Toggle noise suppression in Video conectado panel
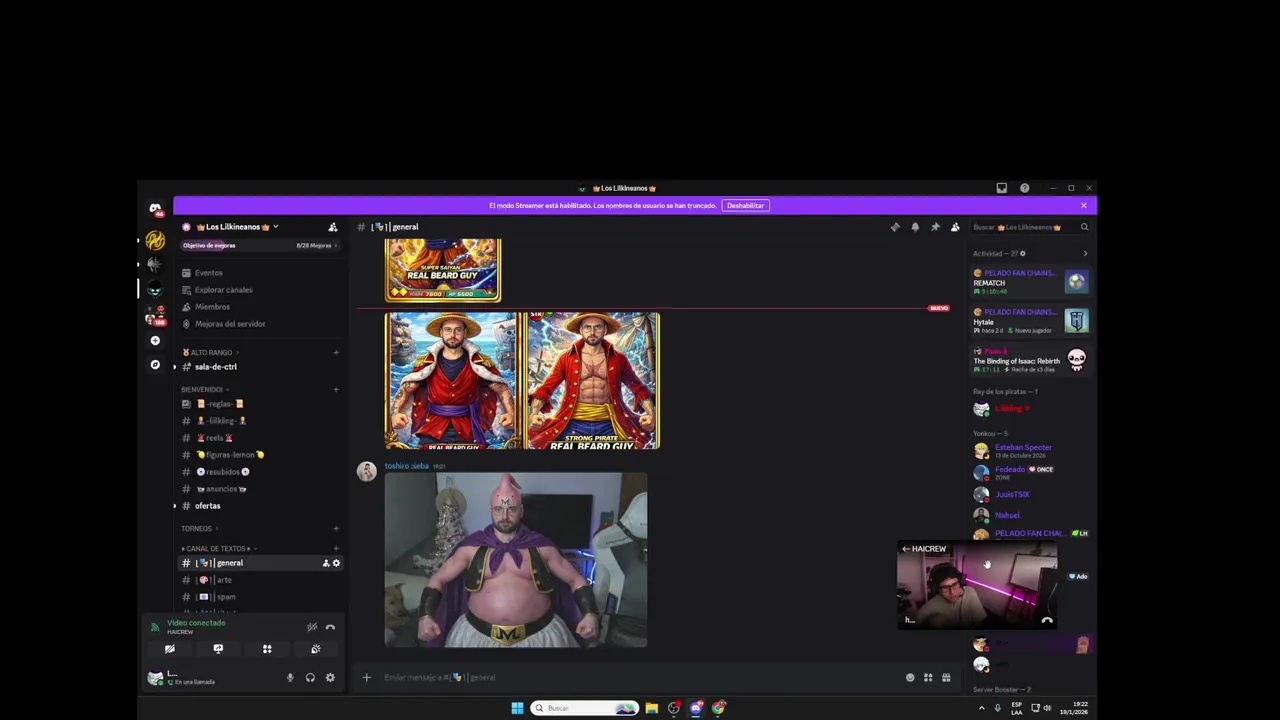This screenshot has width=1280, height=720. click(x=312, y=627)
